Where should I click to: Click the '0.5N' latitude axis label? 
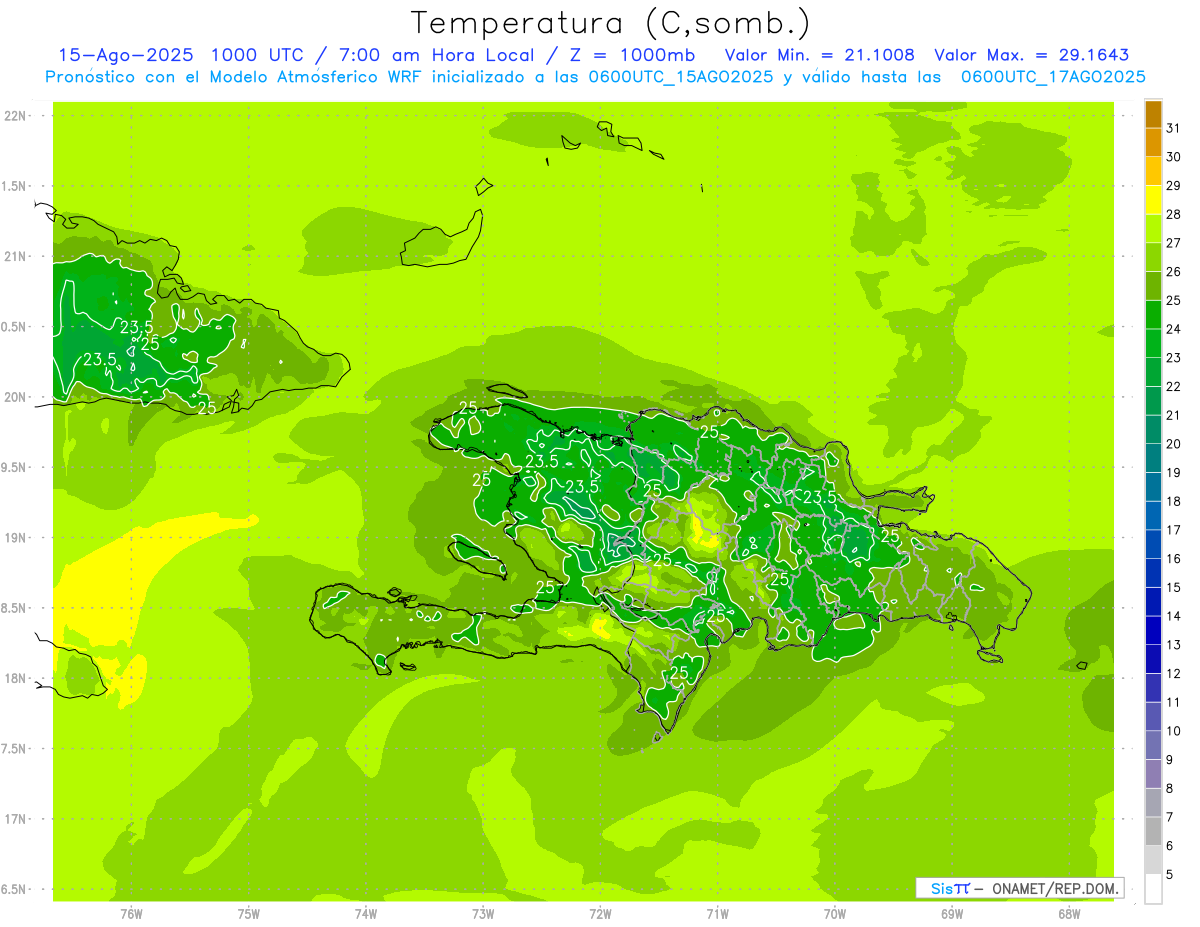tap(15, 327)
